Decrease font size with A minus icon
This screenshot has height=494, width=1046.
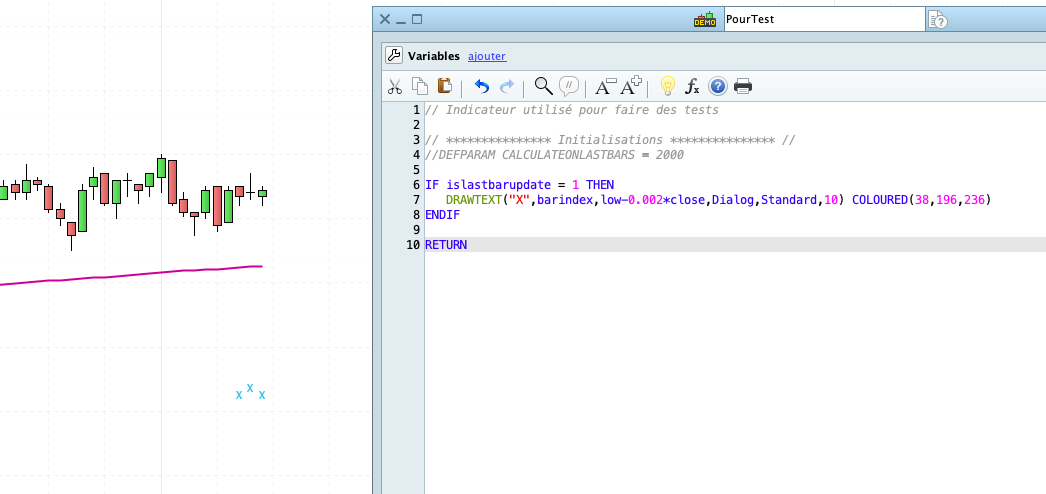606,87
